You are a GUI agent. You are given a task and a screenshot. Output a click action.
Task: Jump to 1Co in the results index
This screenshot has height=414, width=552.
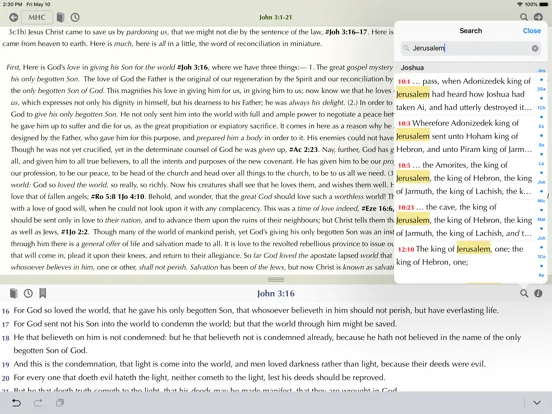click(x=541, y=257)
